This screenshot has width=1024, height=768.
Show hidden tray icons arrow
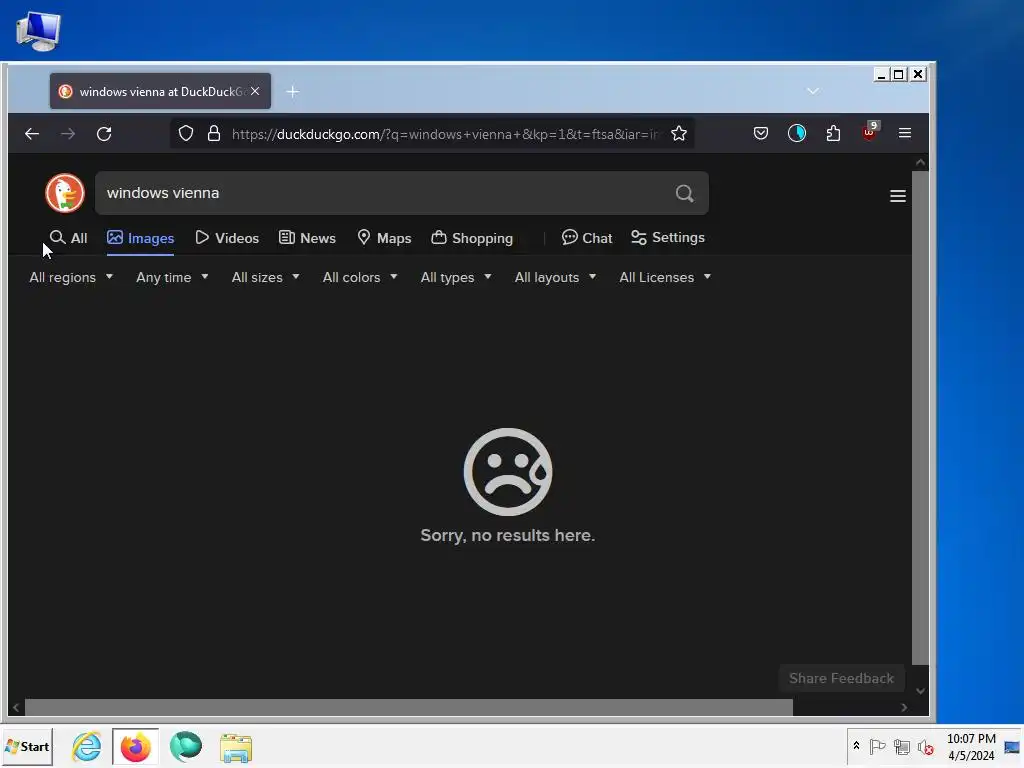[x=856, y=746]
